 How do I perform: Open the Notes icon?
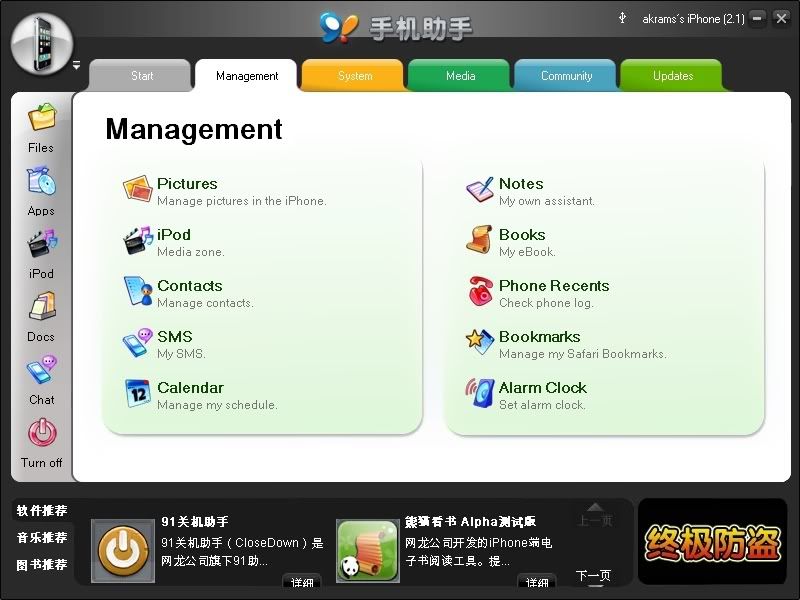point(480,189)
